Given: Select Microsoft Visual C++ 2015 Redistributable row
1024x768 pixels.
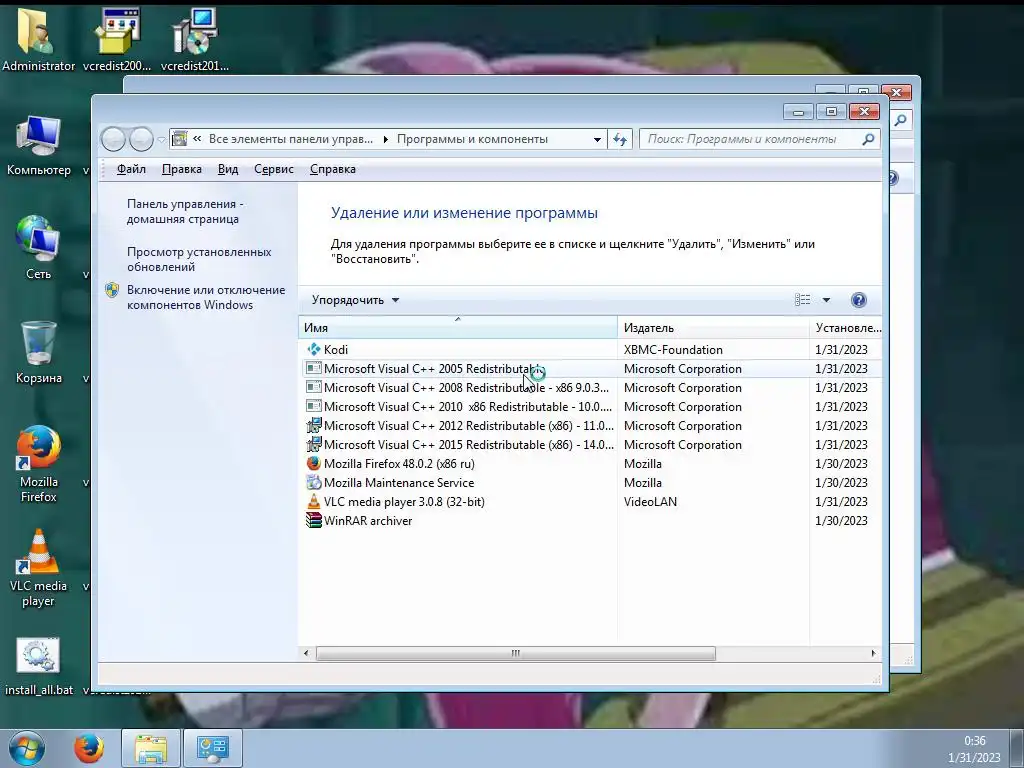Looking at the screenshot, I should pyautogui.click(x=590, y=444).
